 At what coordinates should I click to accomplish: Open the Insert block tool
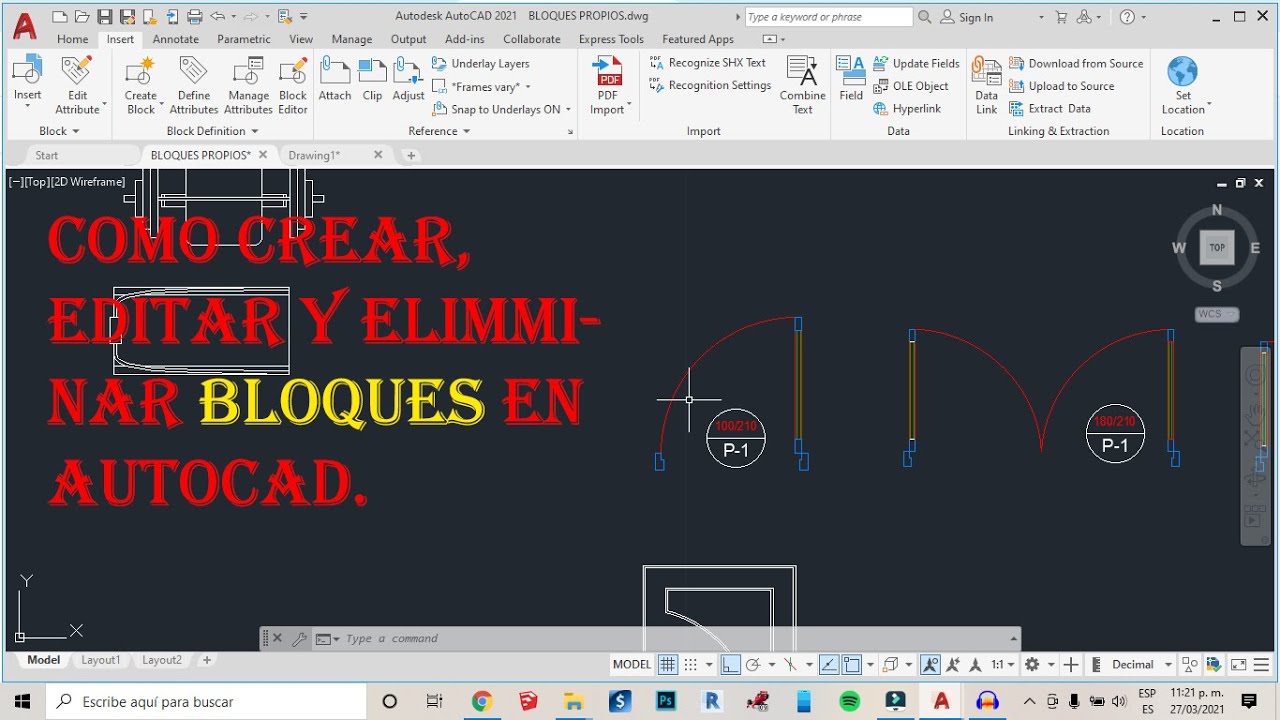click(x=27, y=80)
